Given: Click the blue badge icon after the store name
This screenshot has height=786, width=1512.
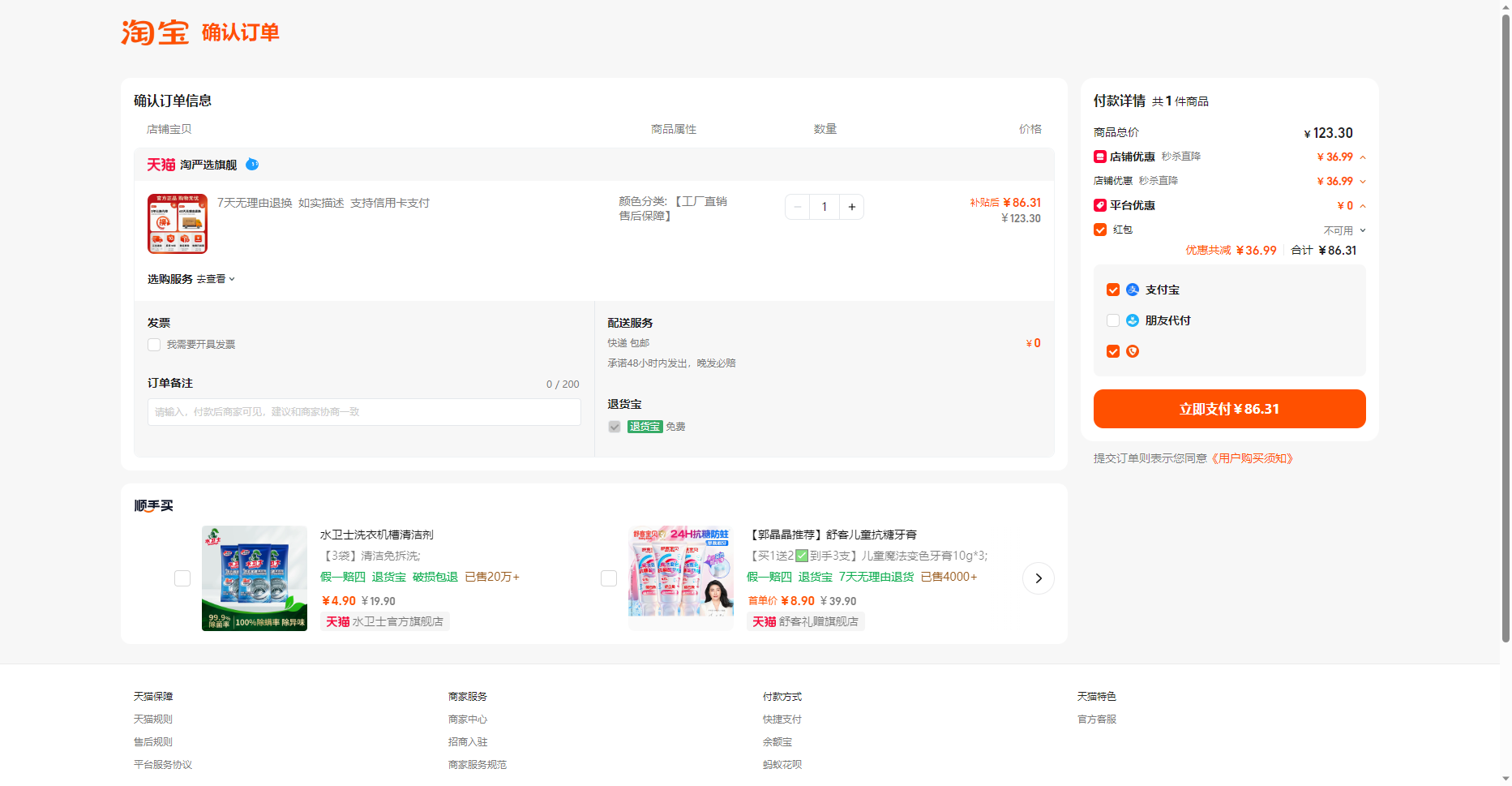Looking at the screenshot, I should pyautogui.click(x=252, y=164).
